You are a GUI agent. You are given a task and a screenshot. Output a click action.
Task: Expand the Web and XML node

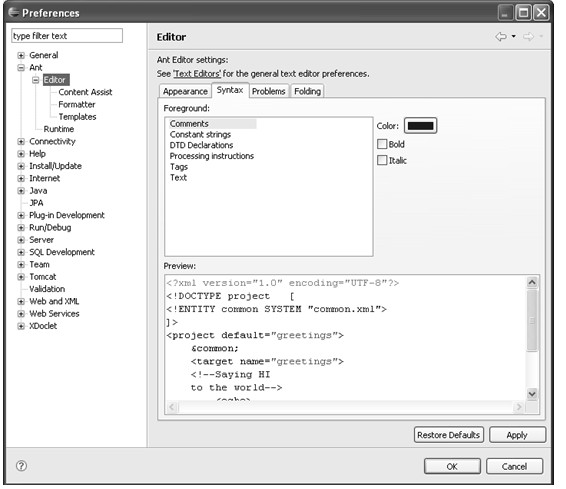[x=21, y=301]
